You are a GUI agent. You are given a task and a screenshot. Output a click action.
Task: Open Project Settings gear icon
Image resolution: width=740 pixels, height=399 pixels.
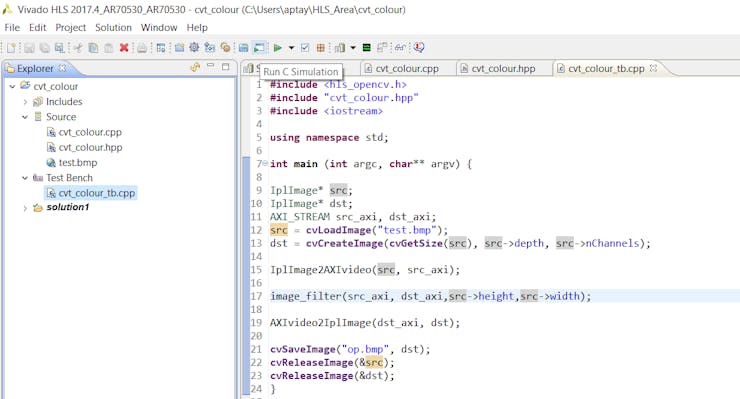[x=194, y=48]
